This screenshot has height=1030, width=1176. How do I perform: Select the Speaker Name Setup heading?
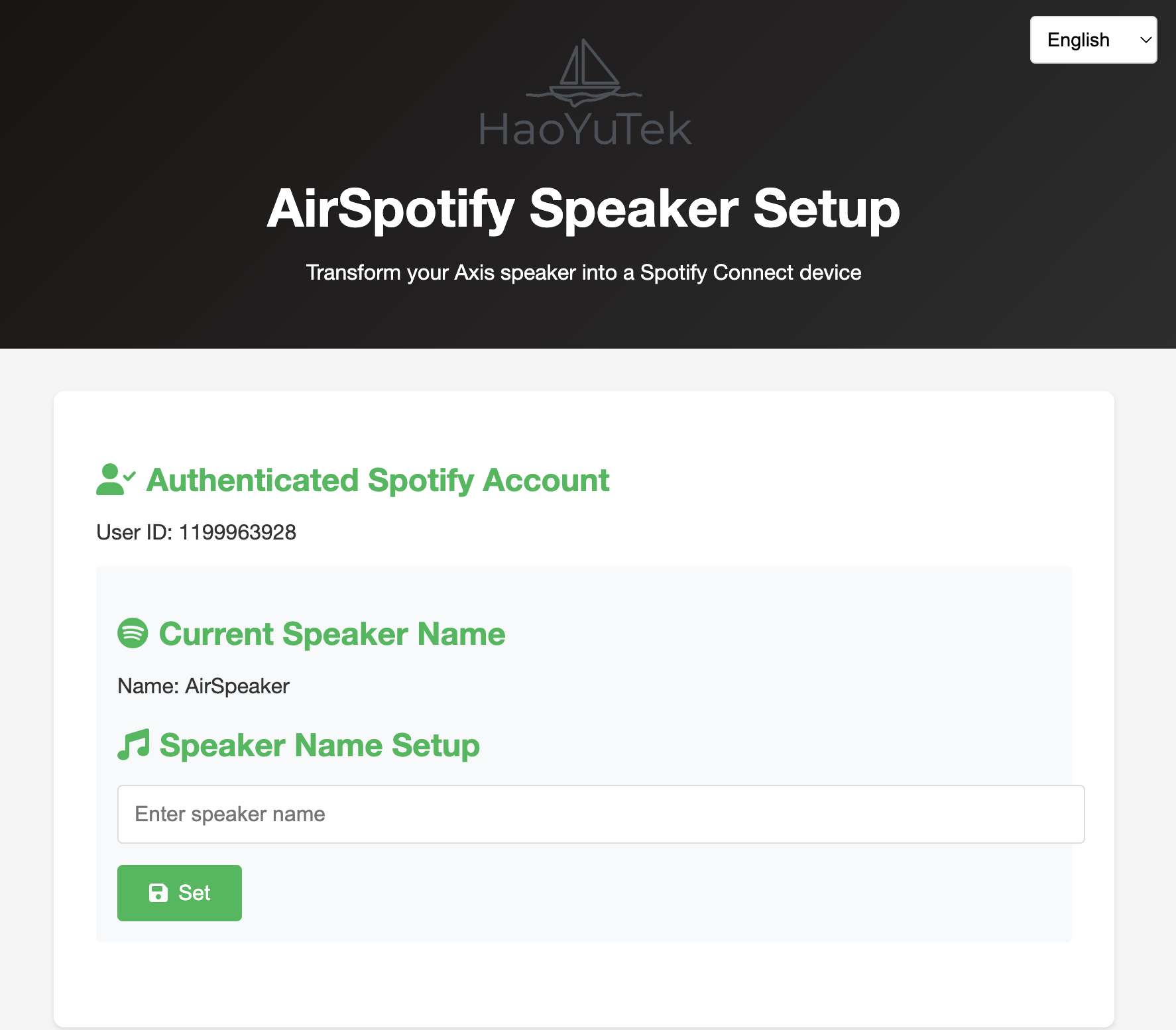320,745
